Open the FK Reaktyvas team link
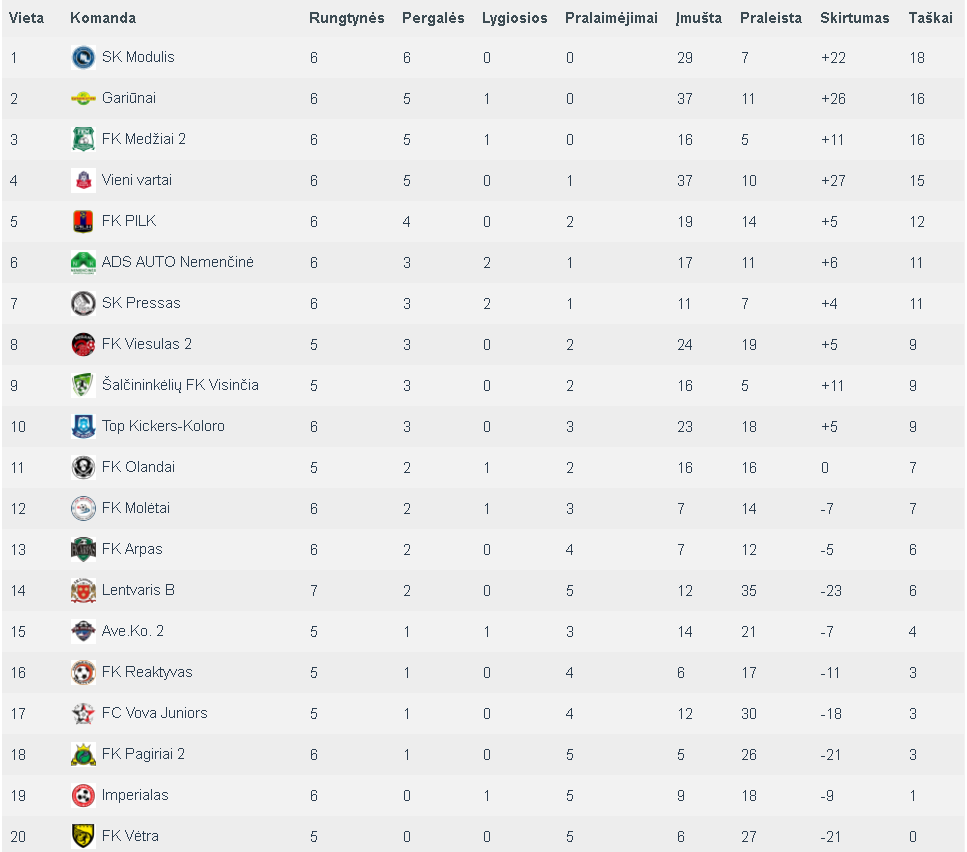 click(x=147, y=672)
